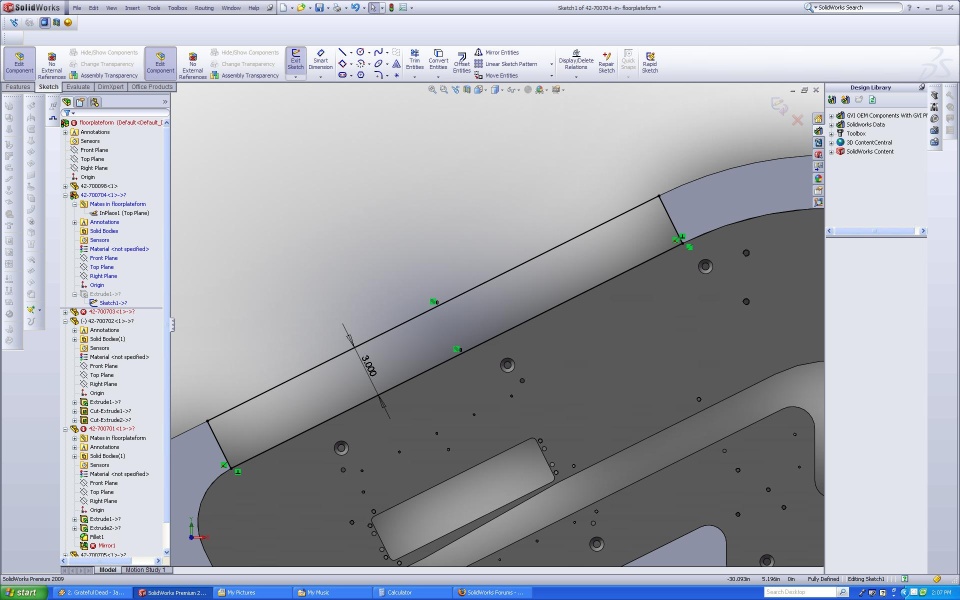The height and width of the screenshot is (600, 960).
Task: Click the Search Desktop field in the taskbar
Action: point(801,592)
